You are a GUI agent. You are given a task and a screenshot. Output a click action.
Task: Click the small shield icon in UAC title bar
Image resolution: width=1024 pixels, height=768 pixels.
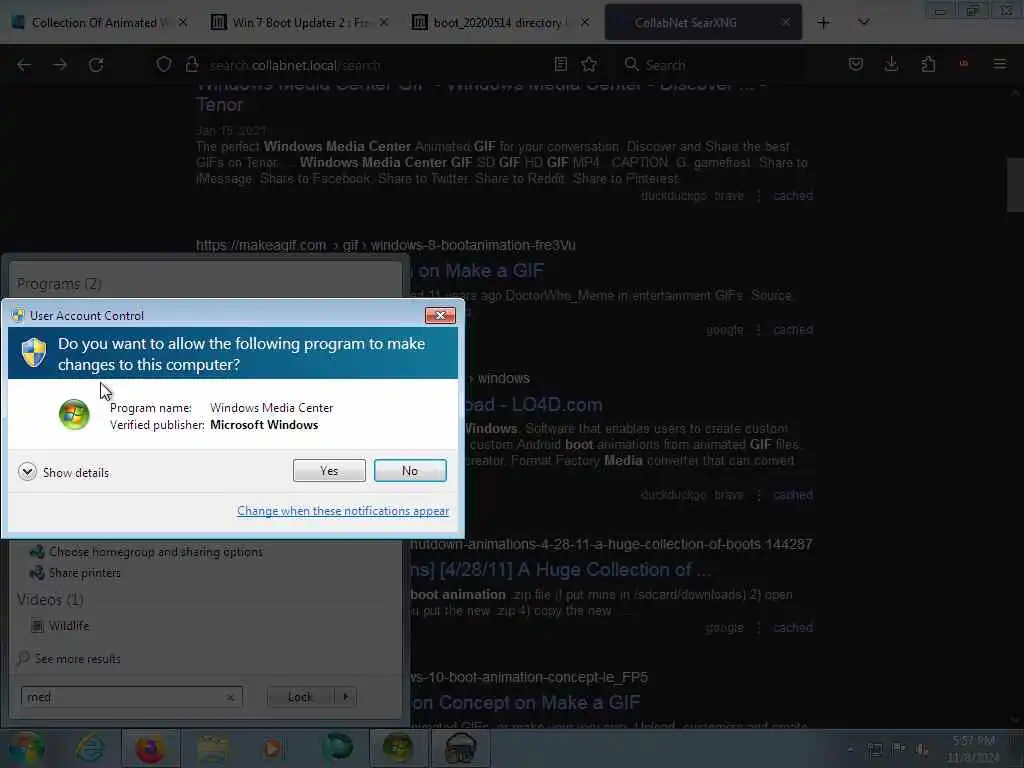[18, 315]
